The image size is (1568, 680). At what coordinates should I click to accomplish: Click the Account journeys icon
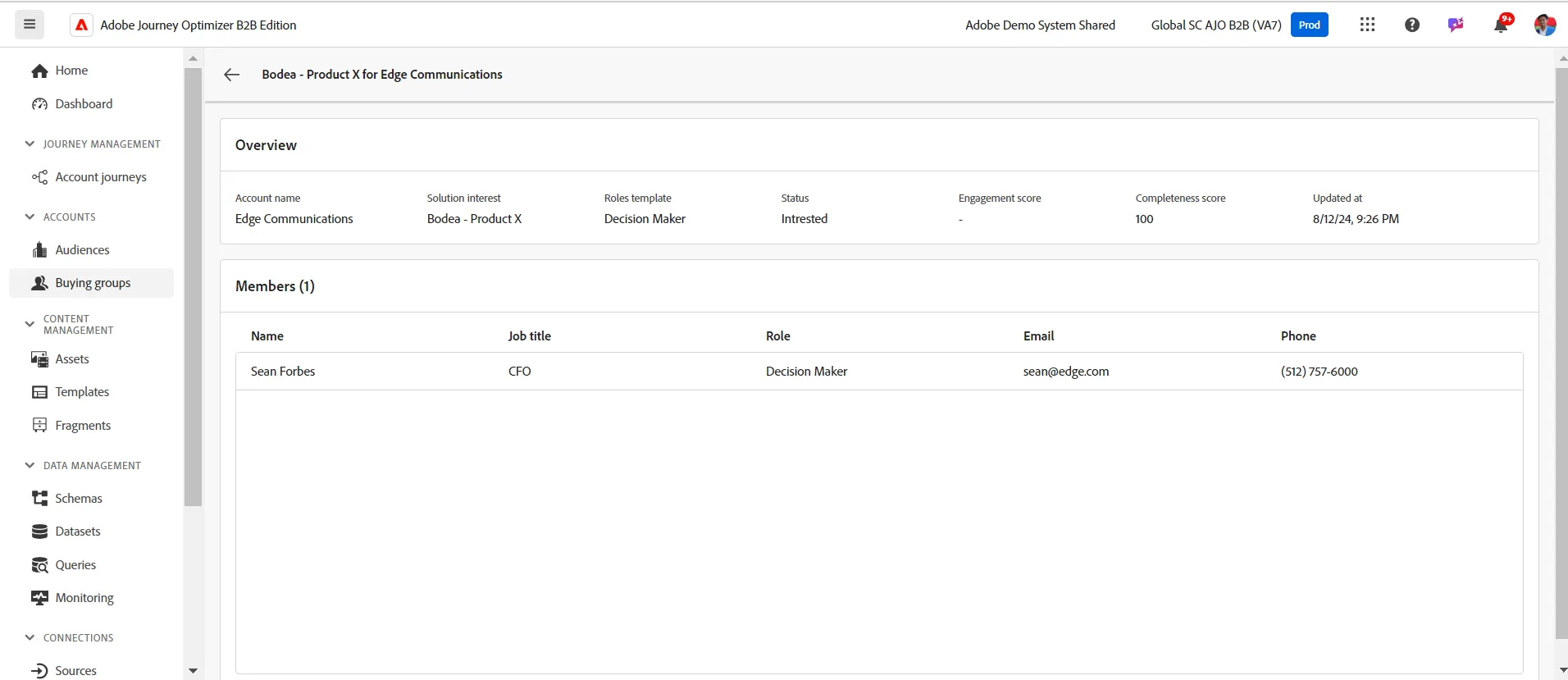[39, 177]
